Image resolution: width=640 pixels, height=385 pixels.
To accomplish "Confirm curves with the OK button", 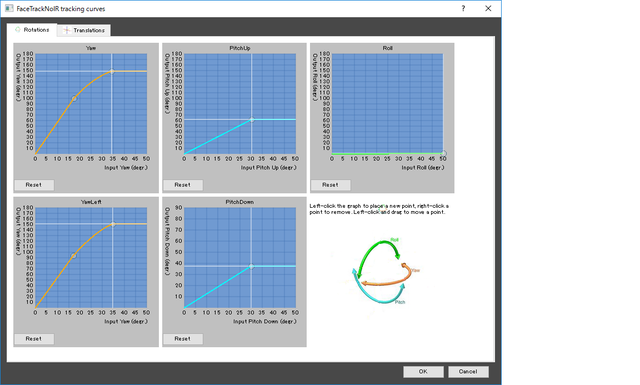I will point(423,372).
